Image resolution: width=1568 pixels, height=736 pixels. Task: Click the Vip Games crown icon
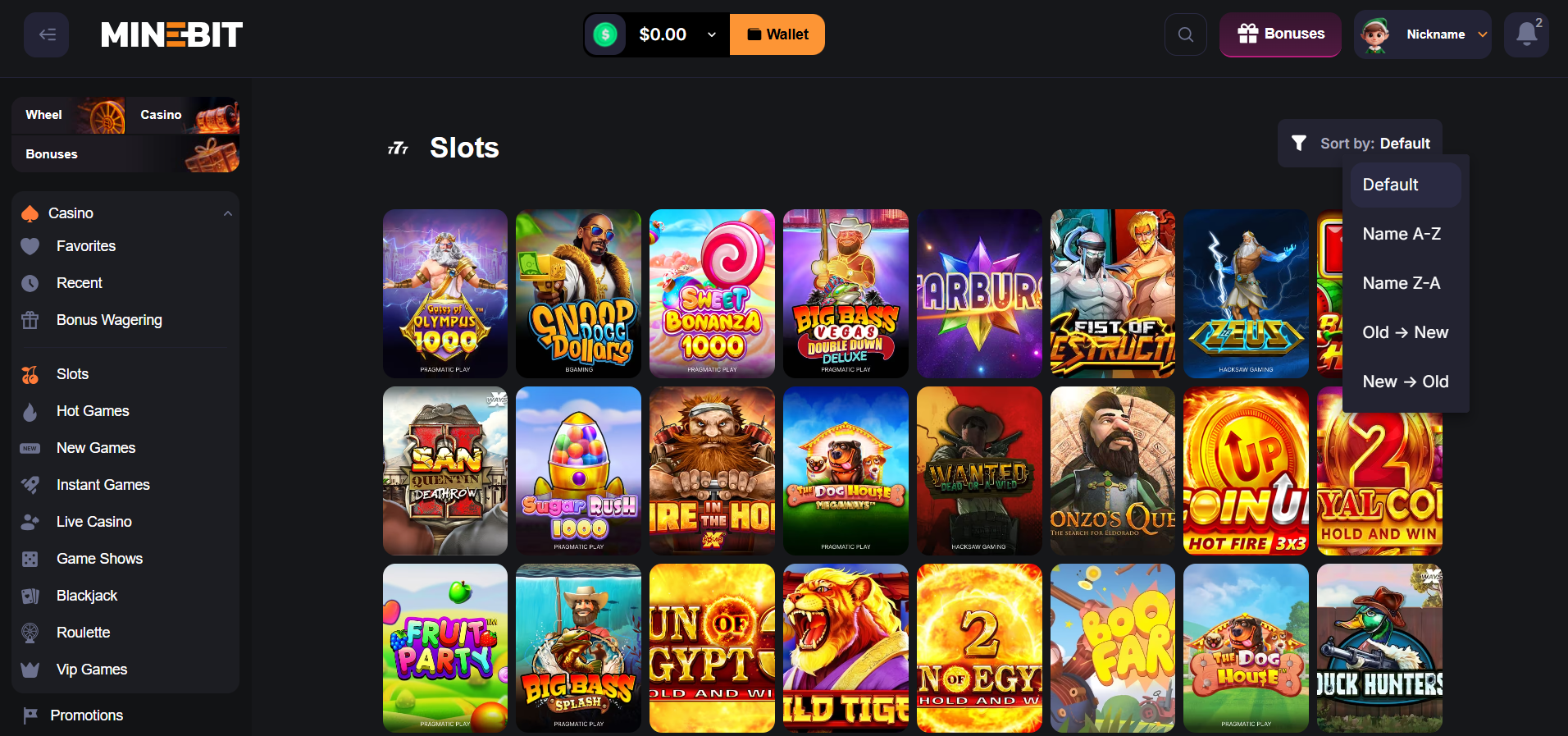pyautogui.click(x=30, y=670)
